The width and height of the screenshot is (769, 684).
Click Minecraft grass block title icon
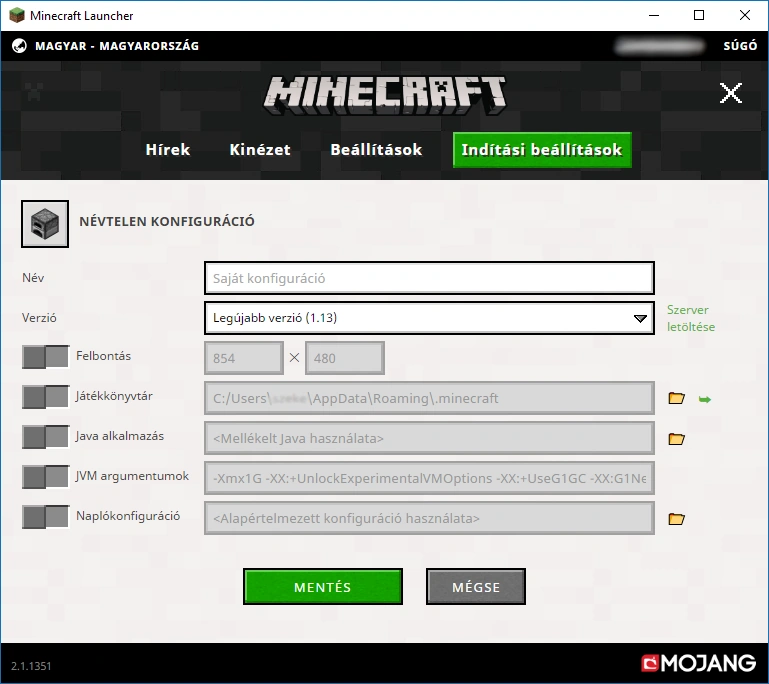[17, 16]
